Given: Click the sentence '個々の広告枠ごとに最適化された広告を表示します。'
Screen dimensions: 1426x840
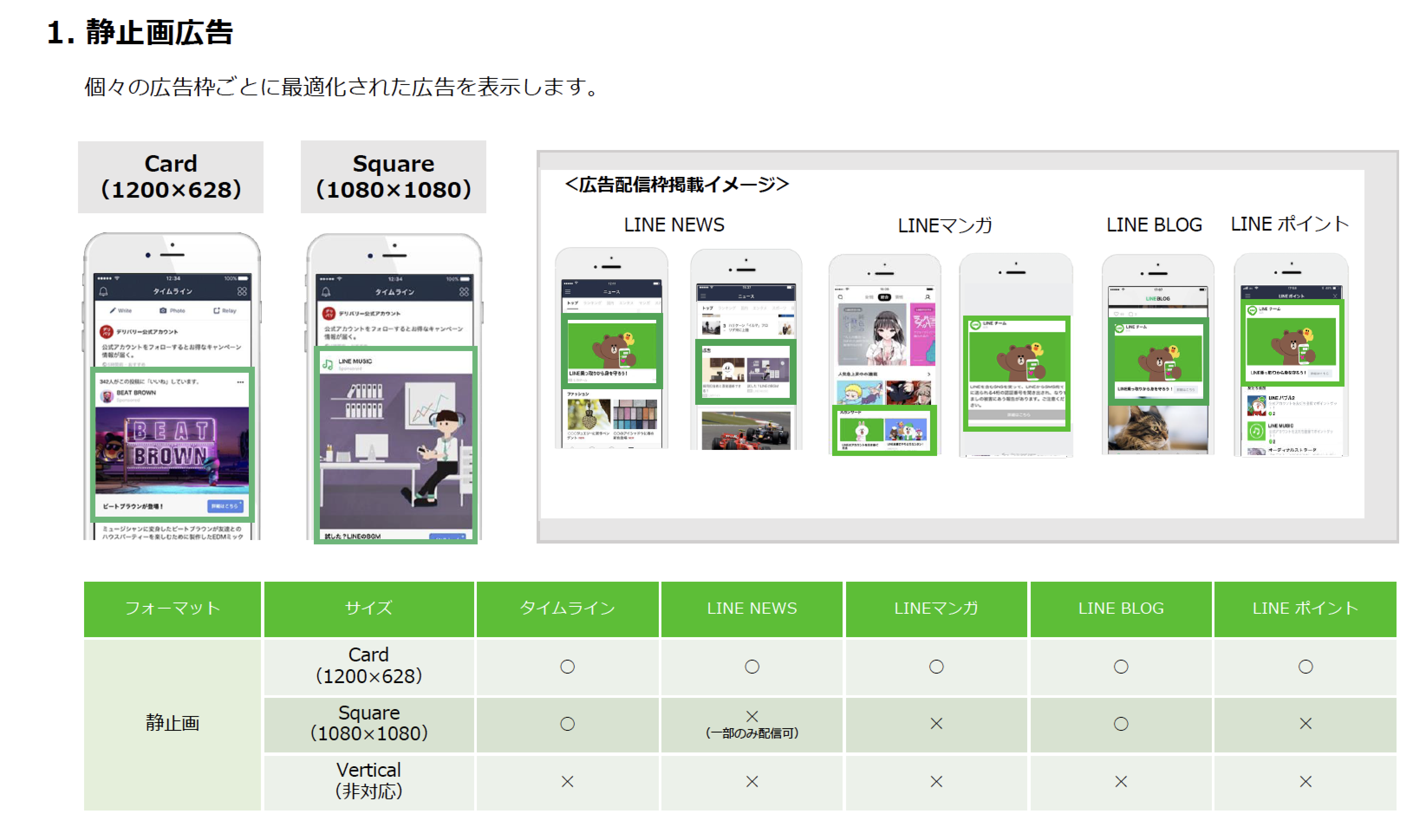Looking at the screenshot, I should pyautogui.click(x=342, y=87).
